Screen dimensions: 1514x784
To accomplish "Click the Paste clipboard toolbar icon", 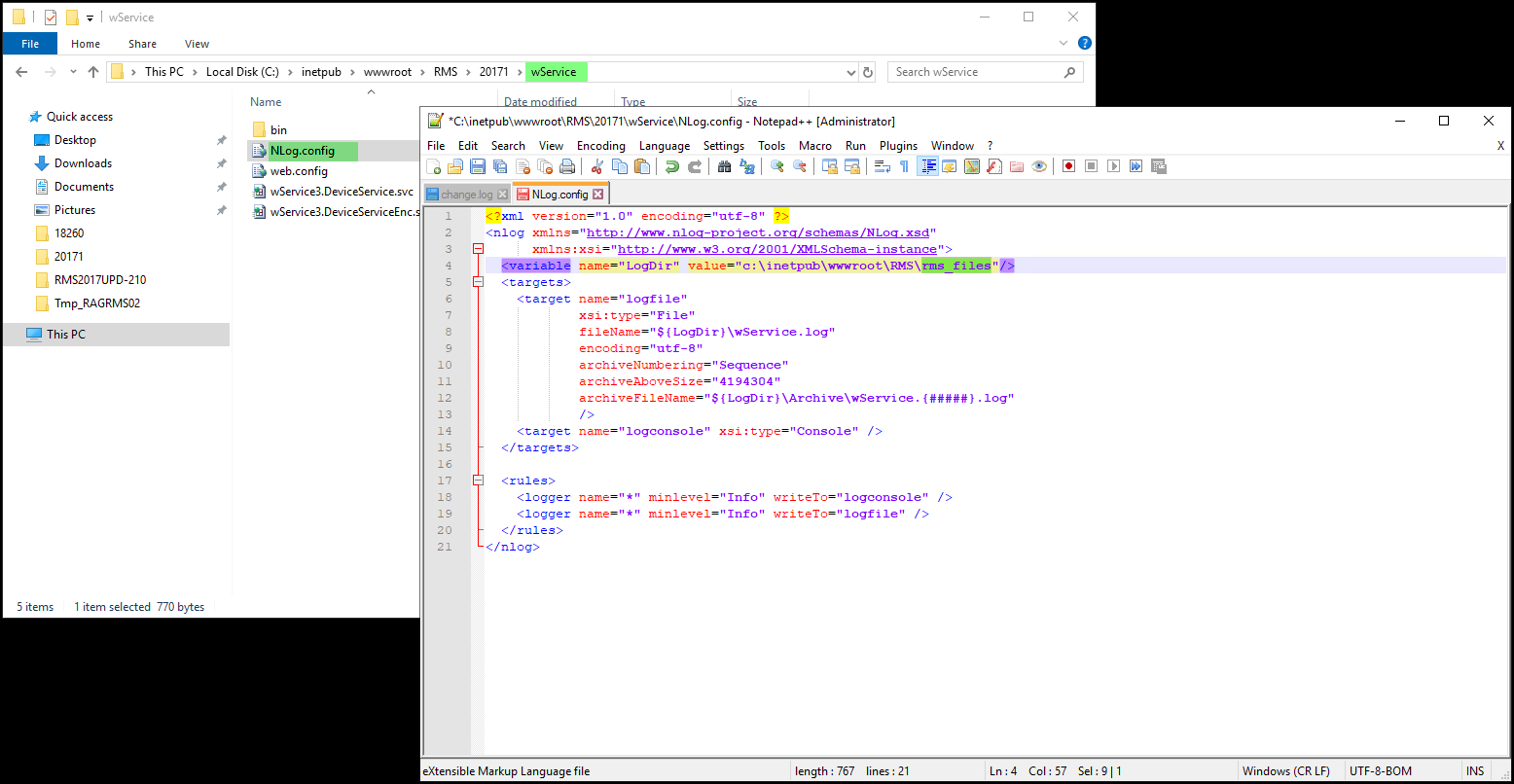I will pos(642,166).
